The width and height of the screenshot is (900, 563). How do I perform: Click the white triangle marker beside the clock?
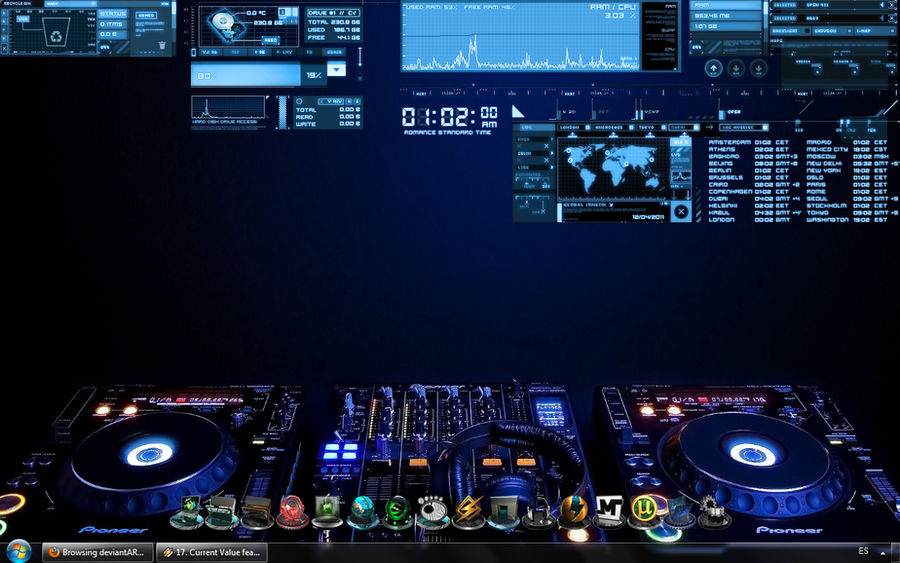517,111
